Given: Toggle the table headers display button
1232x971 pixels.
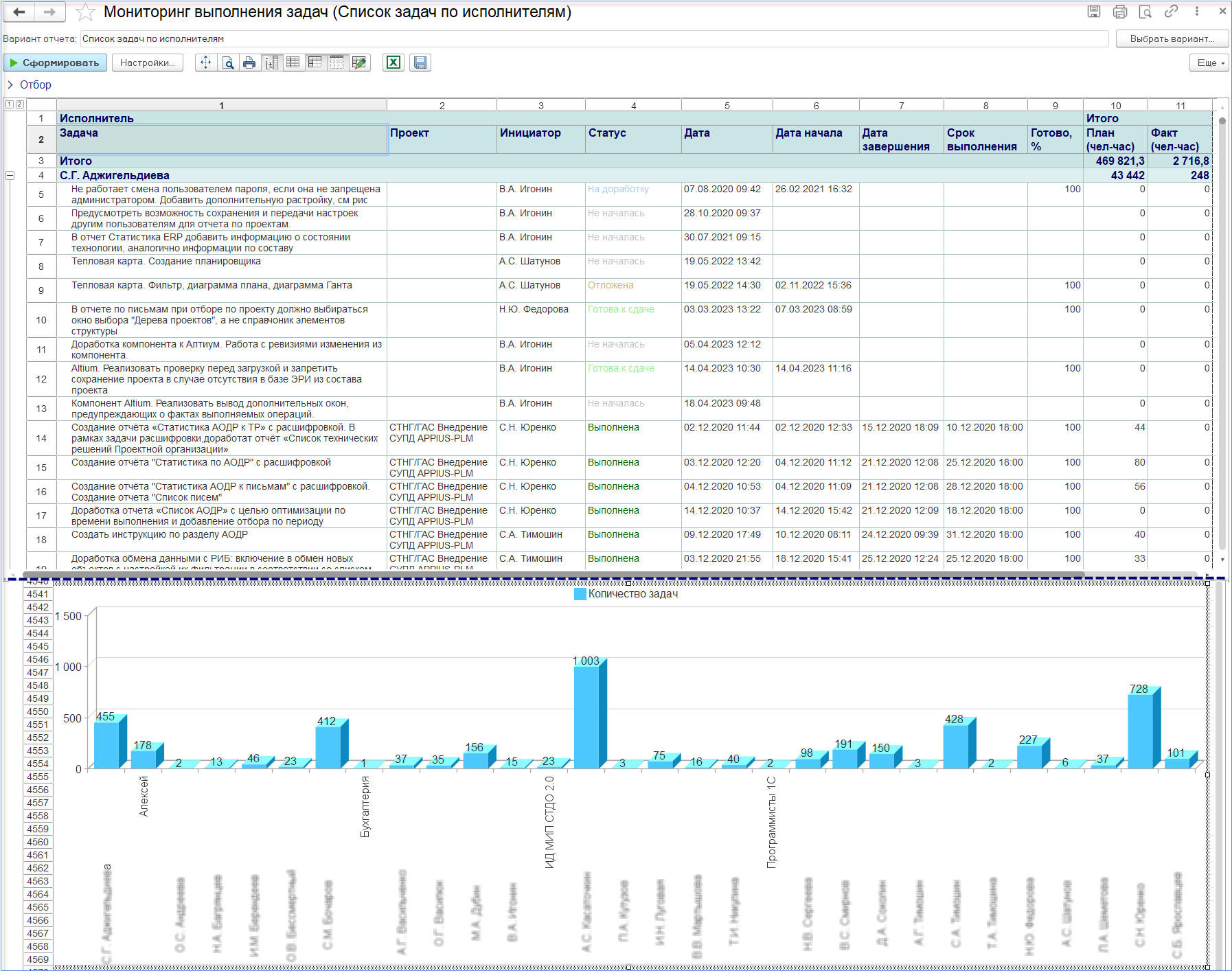Looking at the screenshot, I should pyautogui.click(x=315, y=62).
